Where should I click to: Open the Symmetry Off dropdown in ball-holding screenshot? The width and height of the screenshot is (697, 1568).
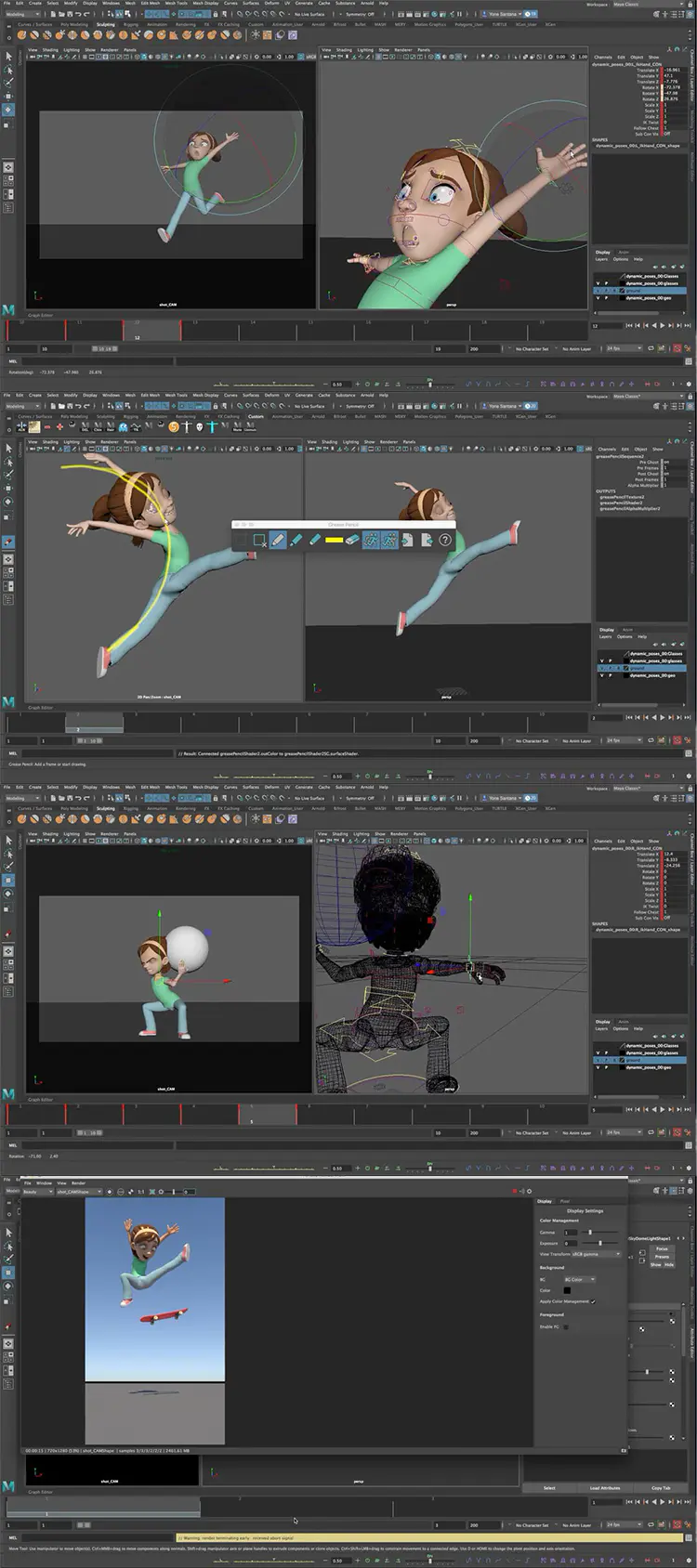(x=359, y=798)
